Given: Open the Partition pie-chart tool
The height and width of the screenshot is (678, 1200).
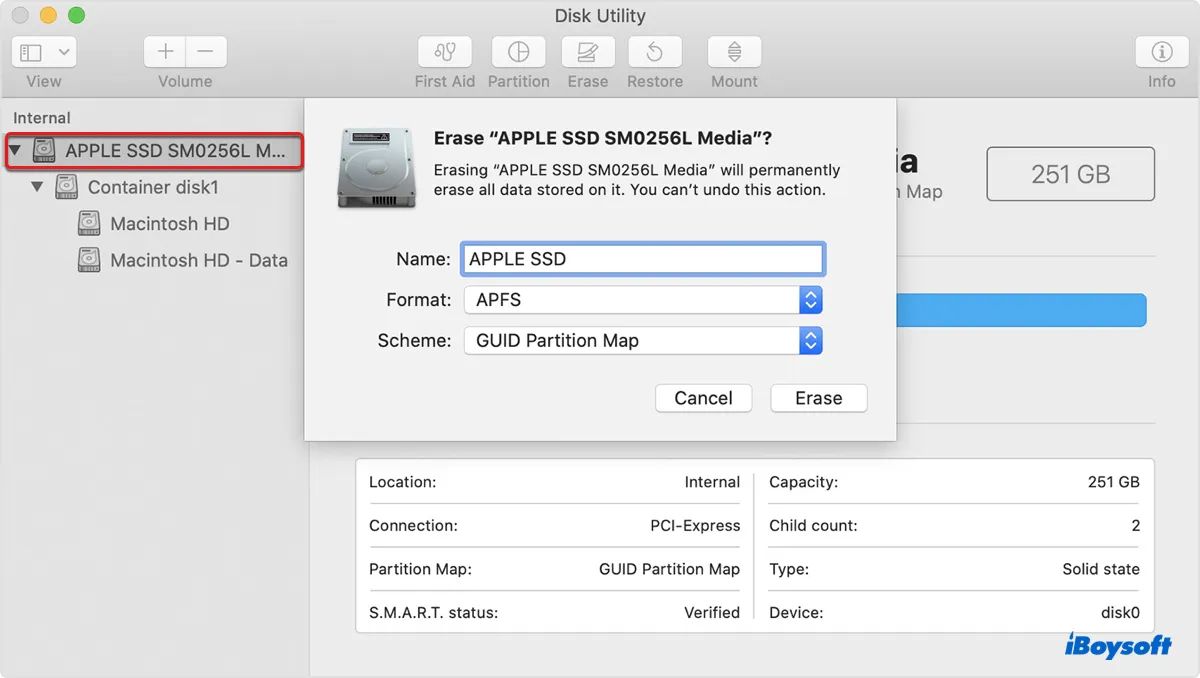Looking at the screenshot, I should click(518, 52).
